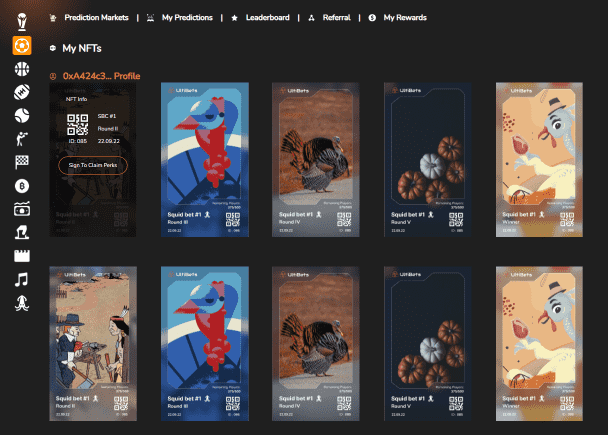Select upper row Round III blue turkey card
This screenshot has height=435, width=608.
click(x=205, y=159)
